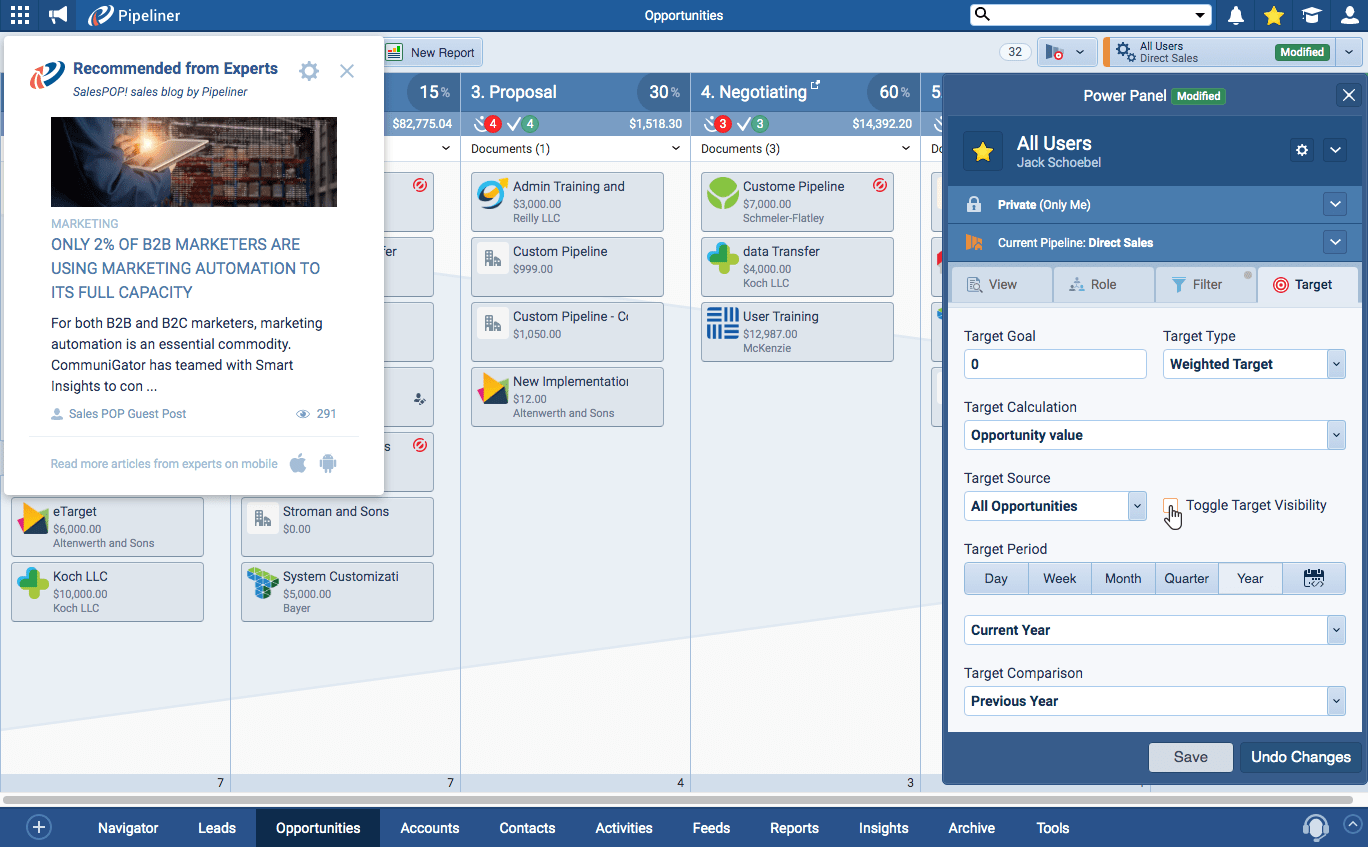Click the New Report button
Screen dimensions: 1368x847
(x=432, y=53)
